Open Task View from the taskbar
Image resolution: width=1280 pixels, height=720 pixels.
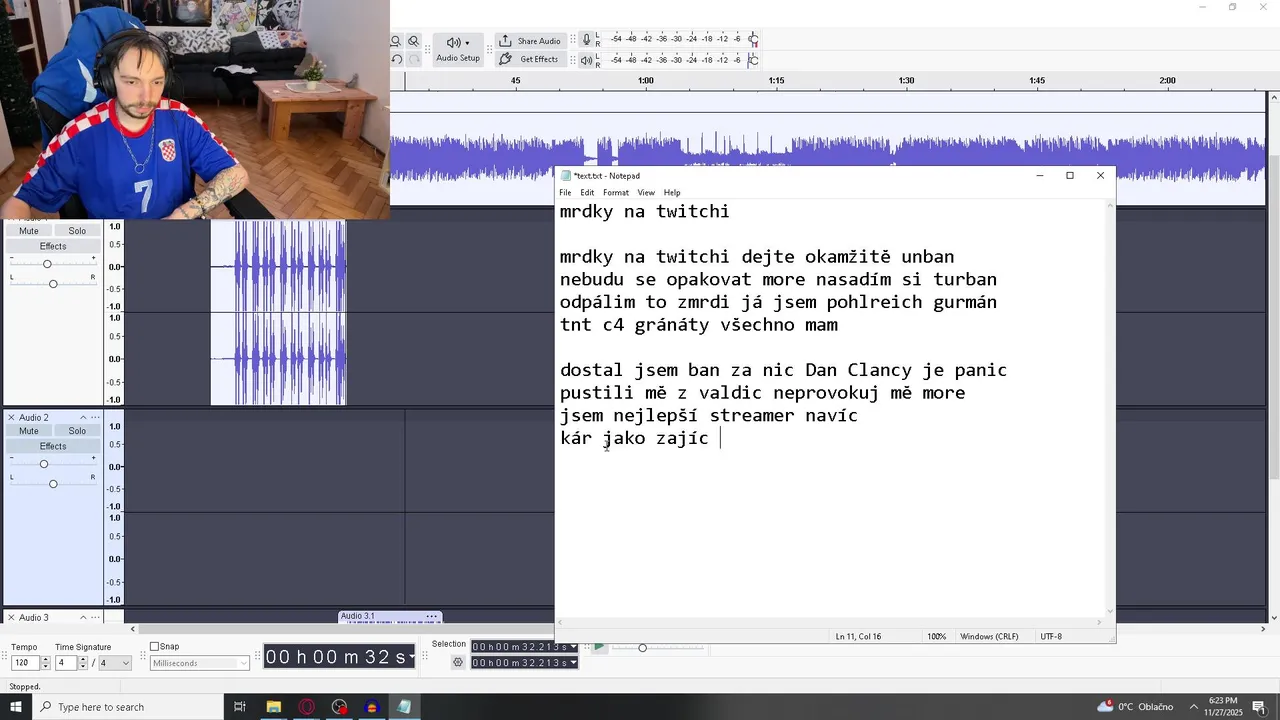[240, 707]
